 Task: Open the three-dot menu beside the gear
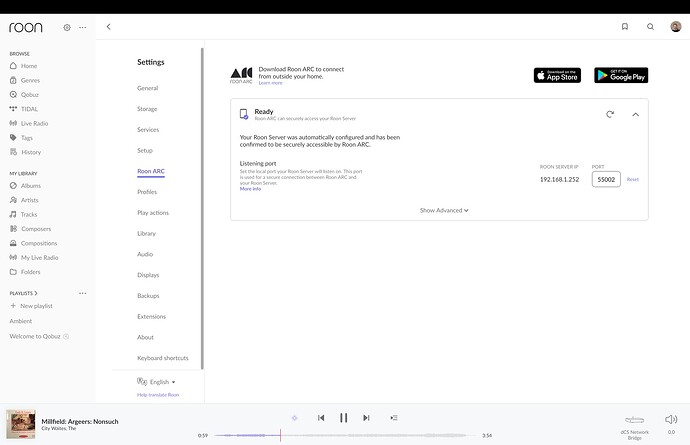(83, 27)
